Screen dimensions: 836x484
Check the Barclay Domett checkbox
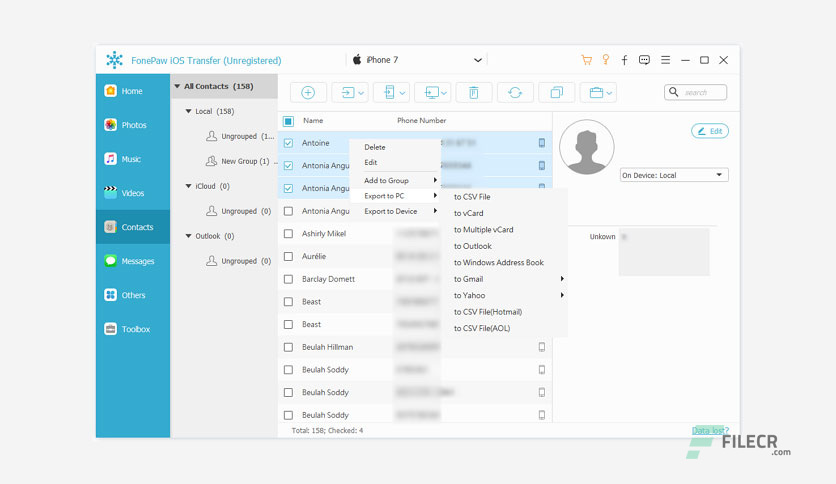288,279
